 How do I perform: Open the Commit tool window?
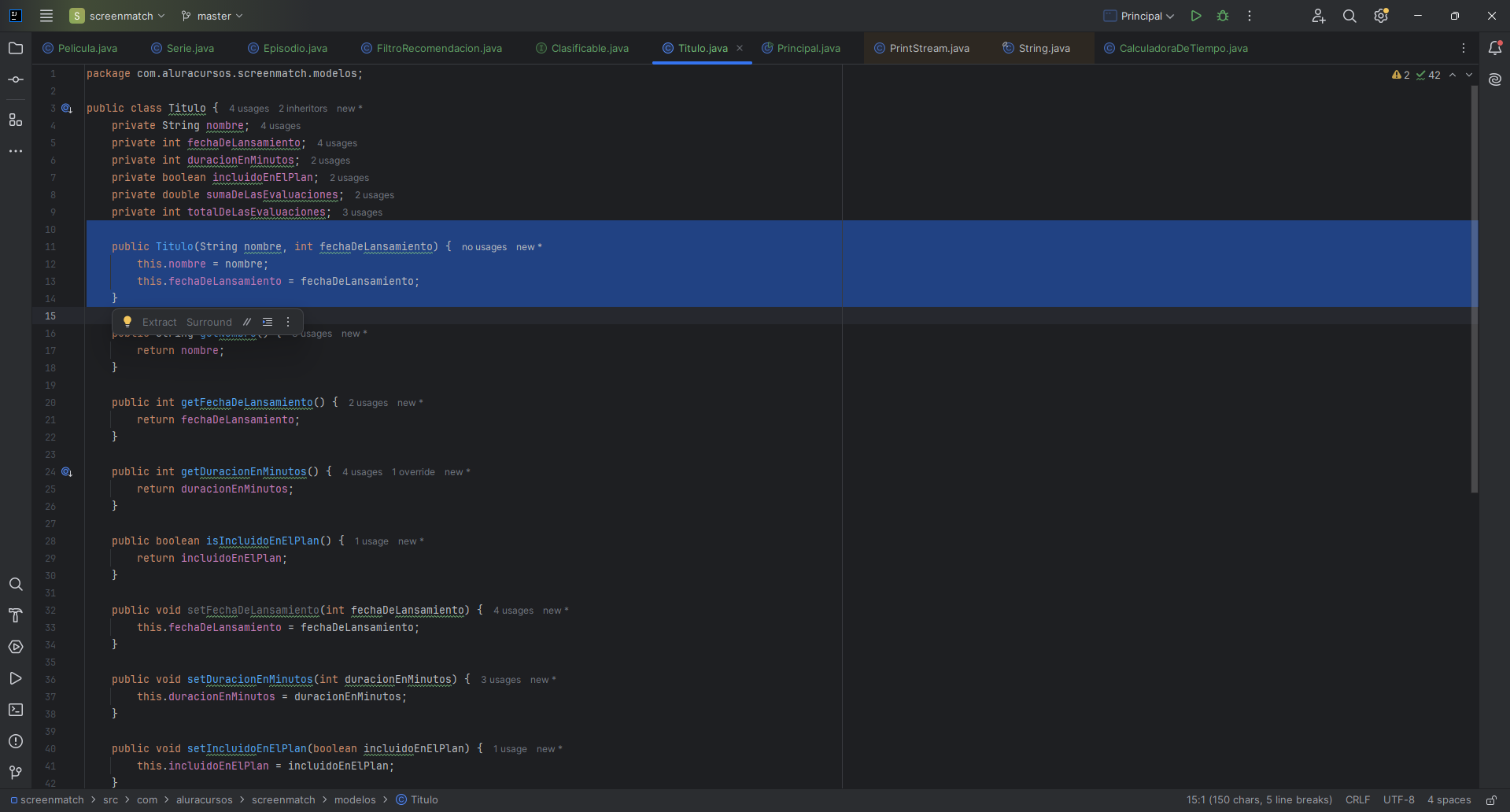click(16, 79)
